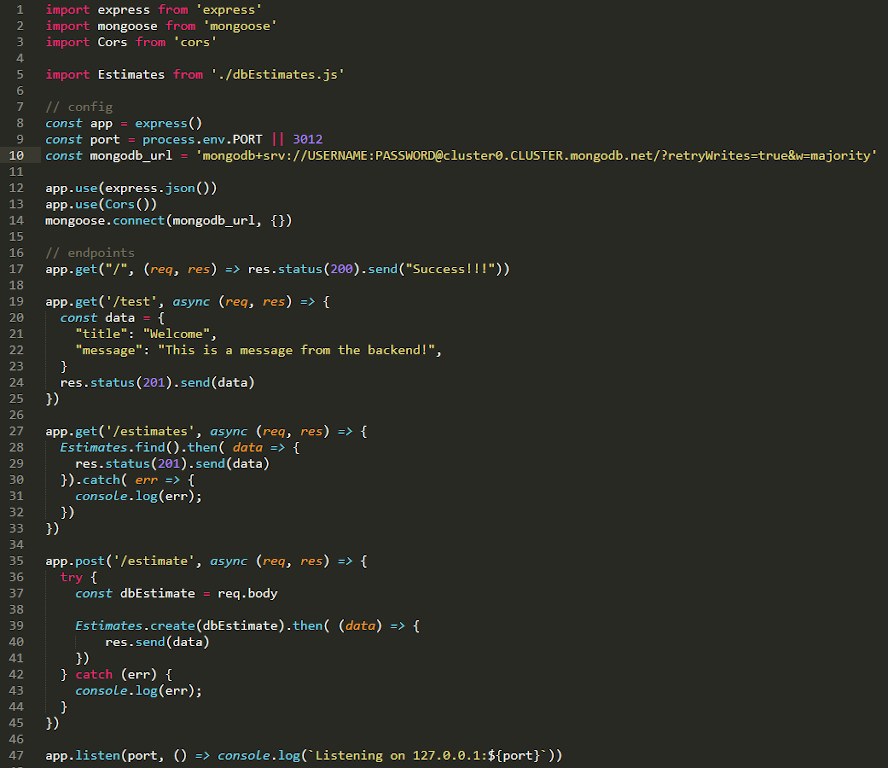The width and height of the screenshot is (888, 768).
Task: Click the '/estimates' route string
Action: pyautogui.click(x=150, y=431)
